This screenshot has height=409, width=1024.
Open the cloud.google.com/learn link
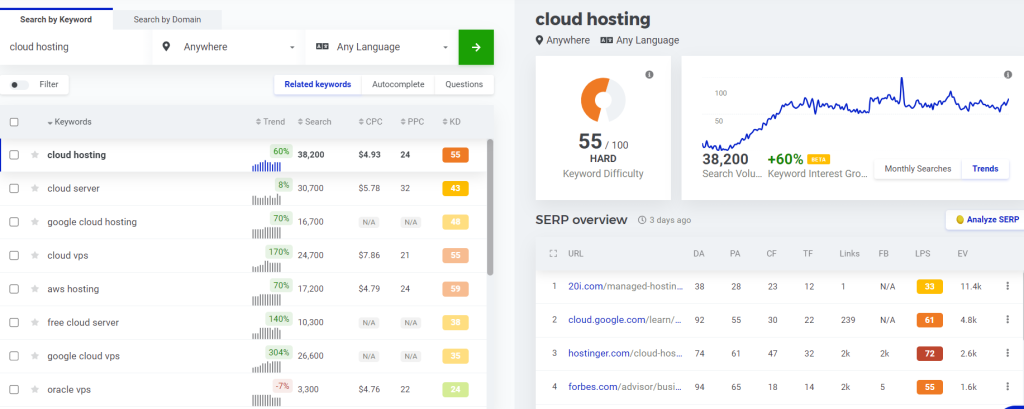pos(626,320)
